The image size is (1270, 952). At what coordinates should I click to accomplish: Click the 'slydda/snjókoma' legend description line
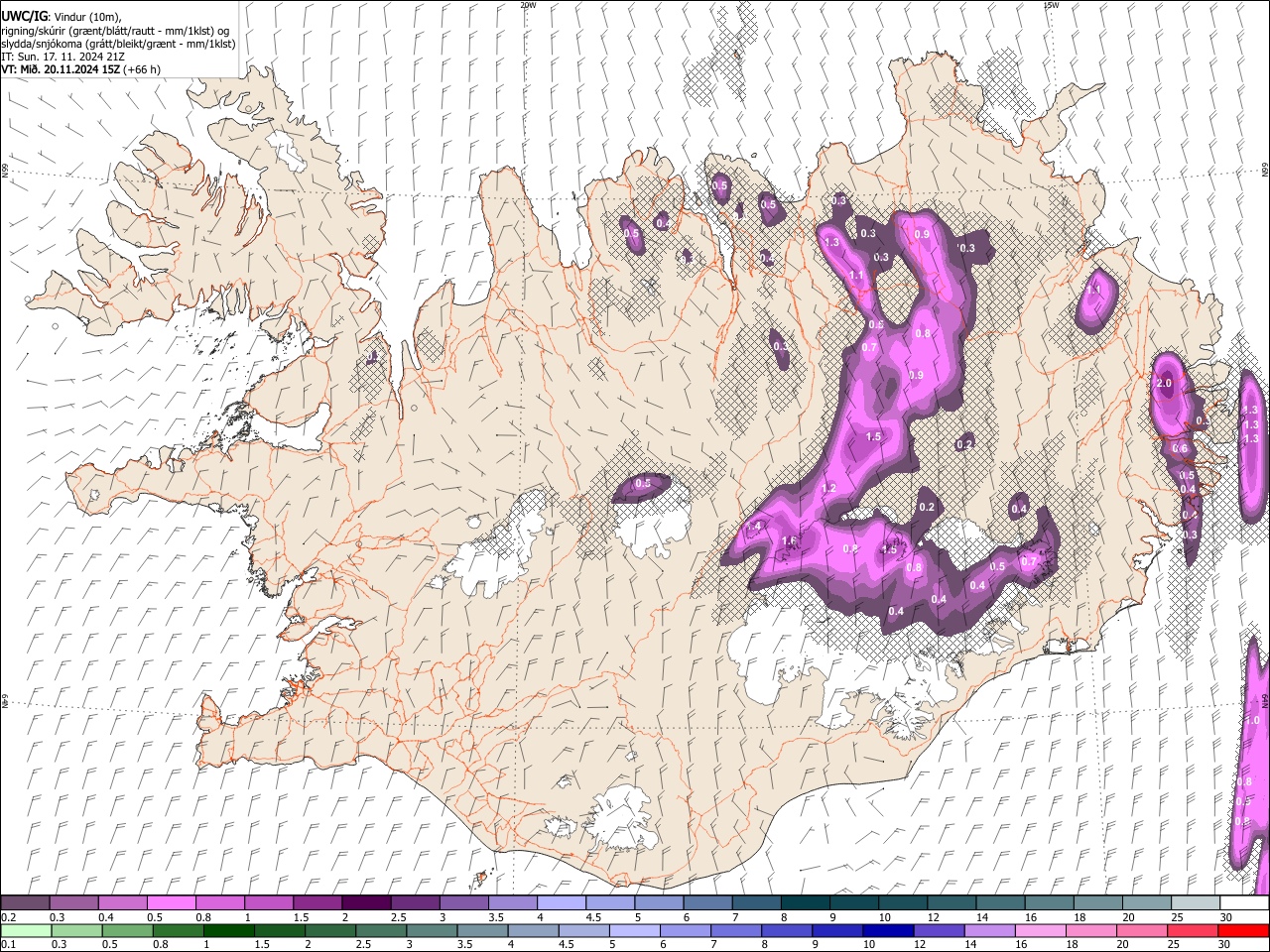pos(117,44)
